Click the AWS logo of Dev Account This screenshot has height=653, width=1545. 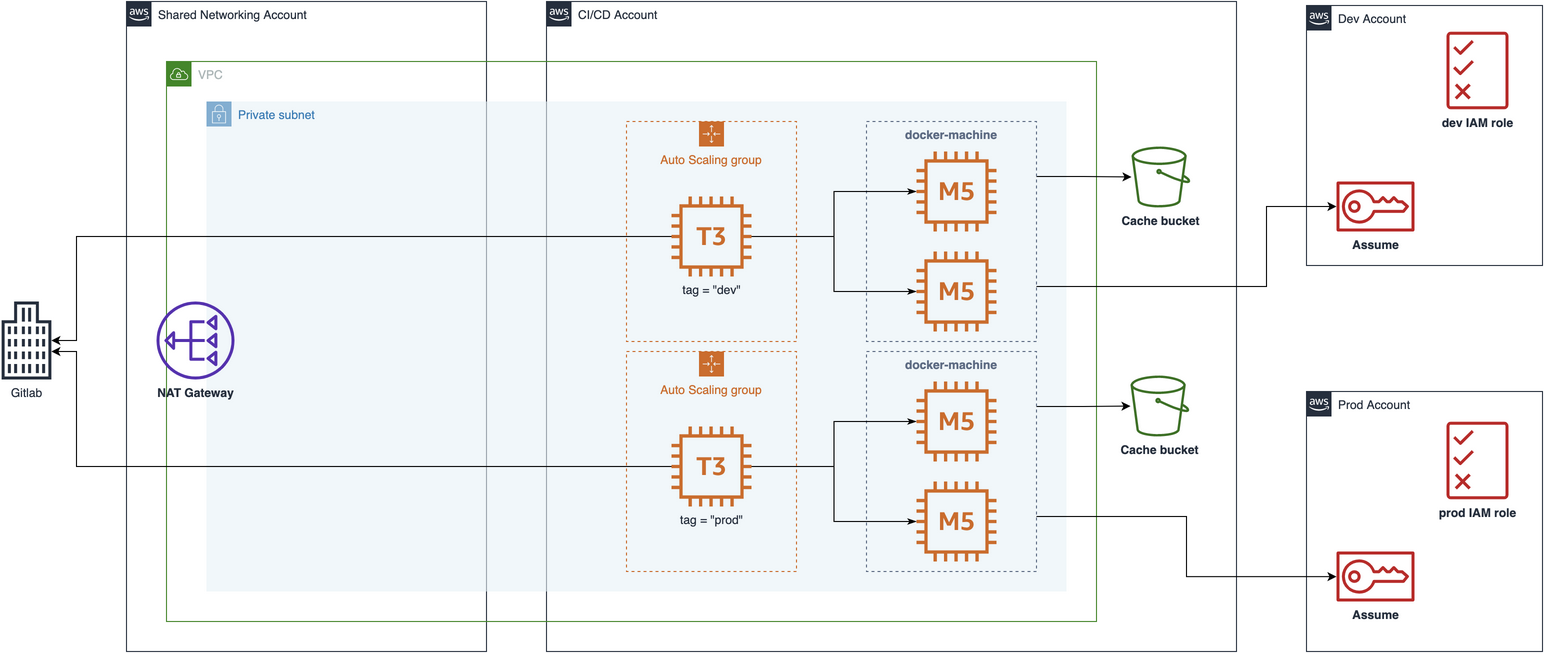[x=1319, y=18]
